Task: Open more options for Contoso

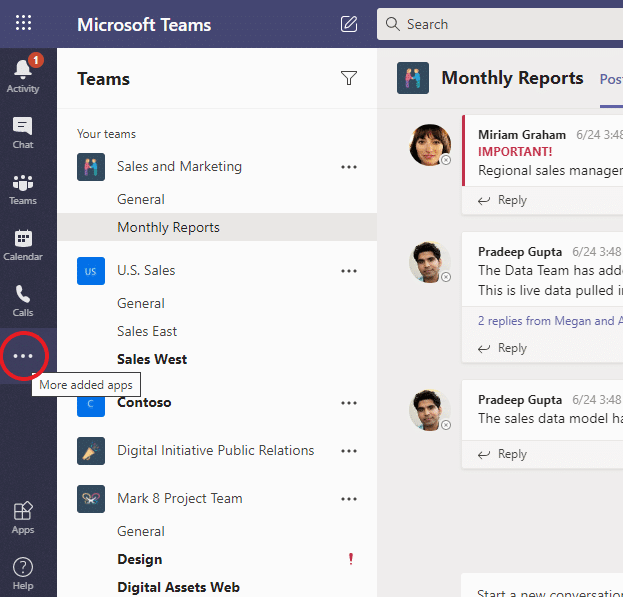Action: (349, 403)
